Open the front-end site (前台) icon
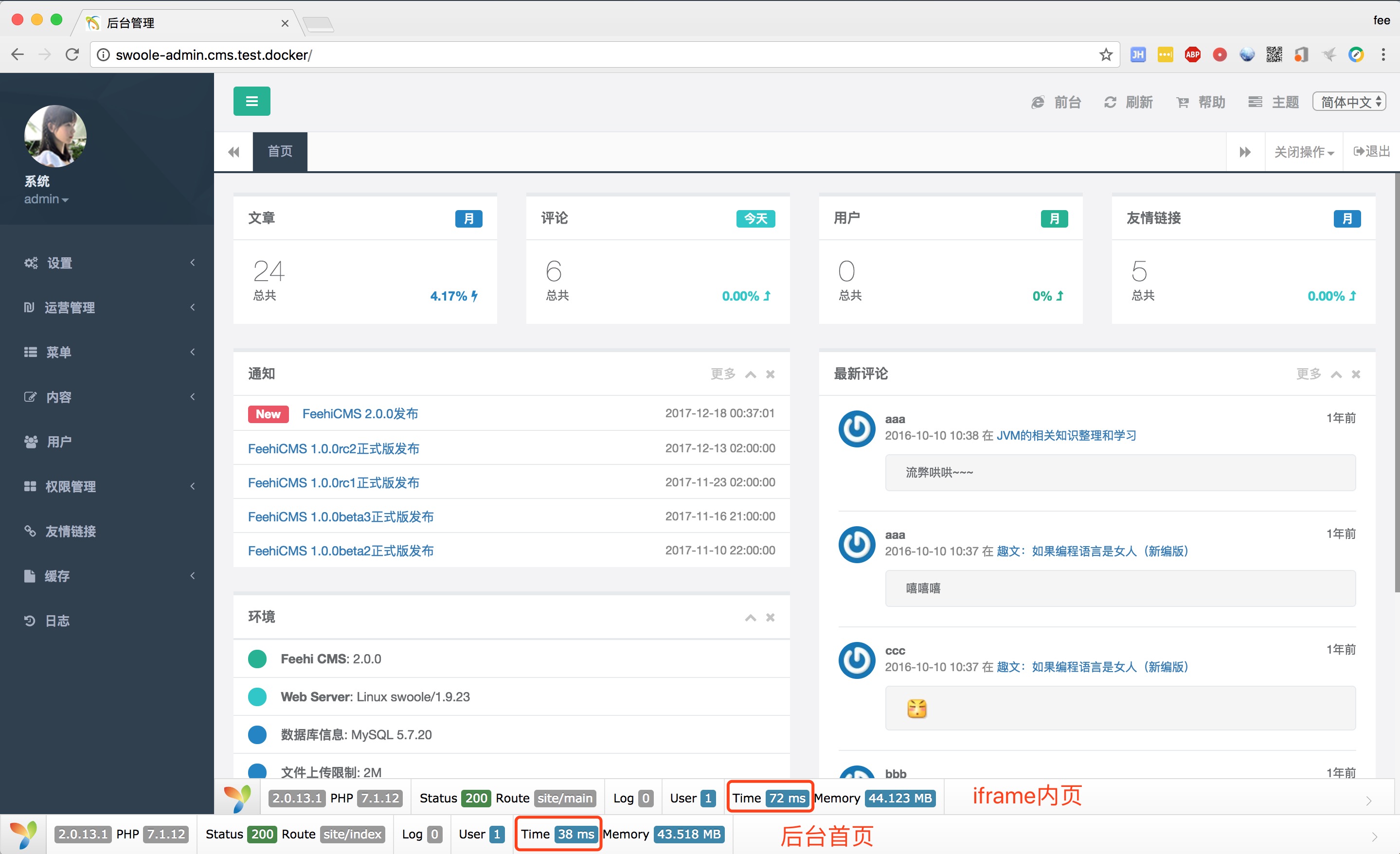Screen dimensions: 1400x854 click(1038, 102)
